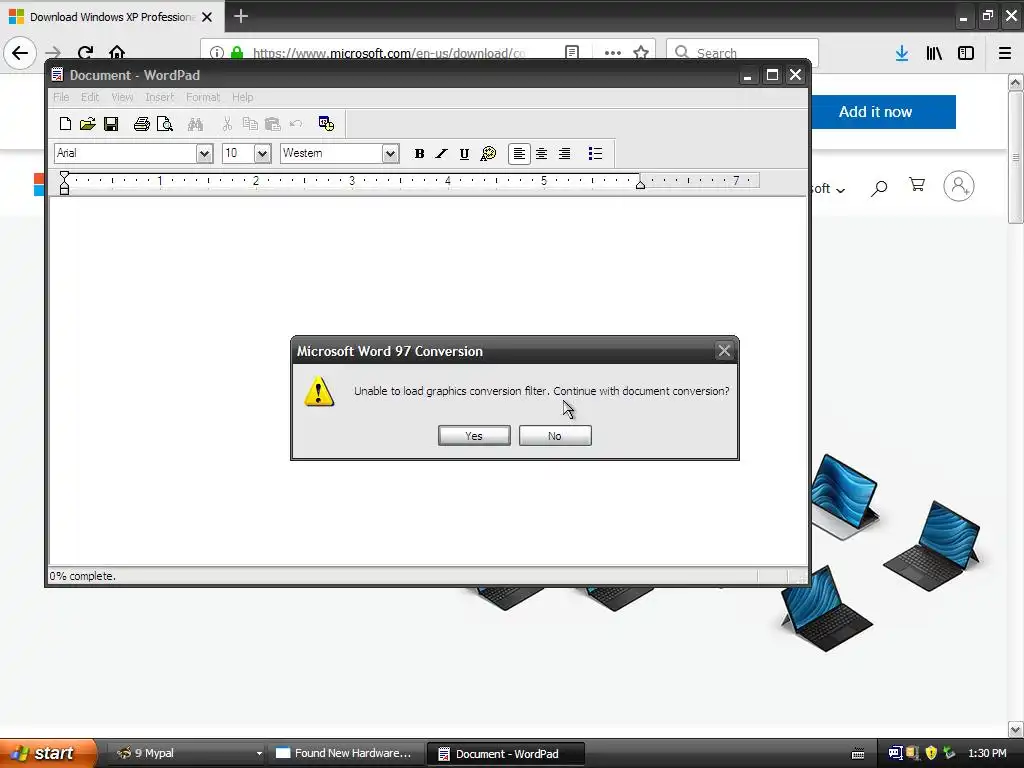Open Print Preview in the WordPad toolbar
Screen dimensions: 1024x768
[165, 124]
